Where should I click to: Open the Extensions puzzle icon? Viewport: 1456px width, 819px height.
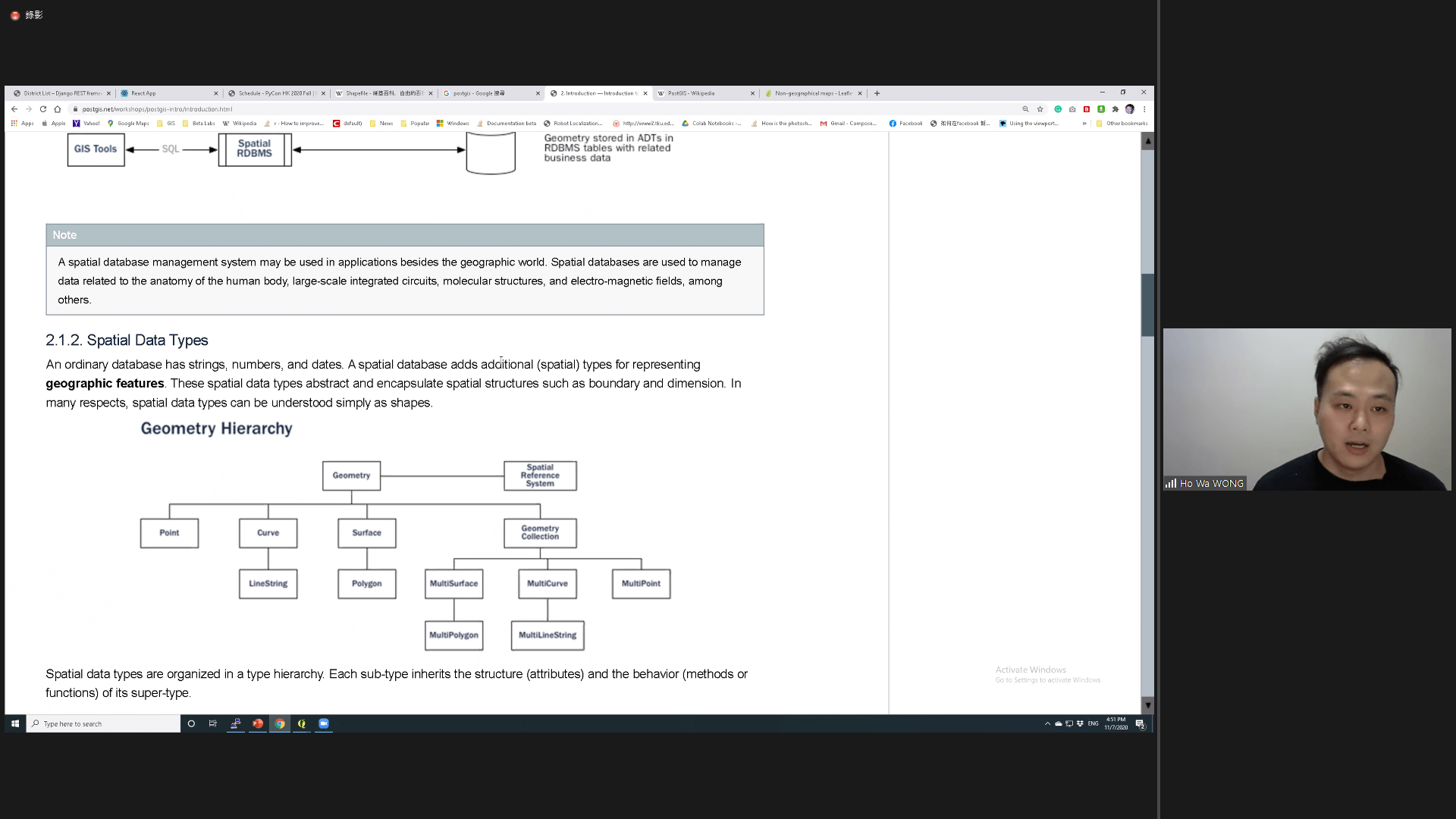(x=1116, y=109)
